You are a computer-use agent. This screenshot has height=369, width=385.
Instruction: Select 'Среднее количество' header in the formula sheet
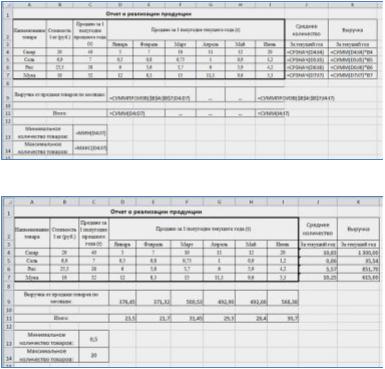[x=307, y=30]
